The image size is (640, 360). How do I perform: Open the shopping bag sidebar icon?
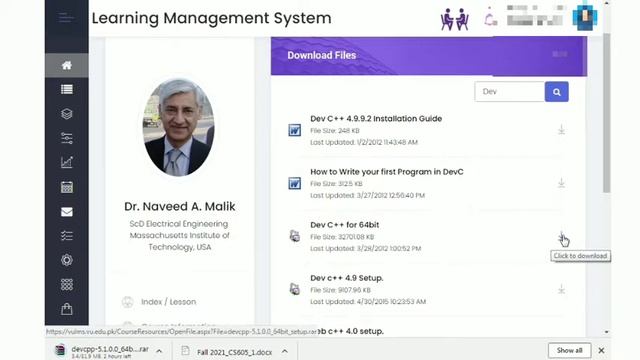pyautogui.click(x=67, y=309)
